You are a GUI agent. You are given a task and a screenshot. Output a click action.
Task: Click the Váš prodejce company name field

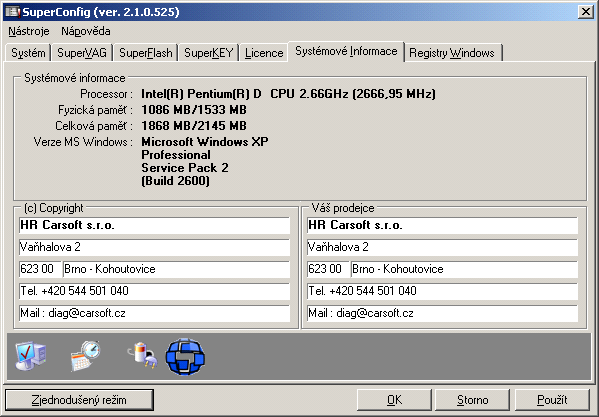tap(442, 225)
